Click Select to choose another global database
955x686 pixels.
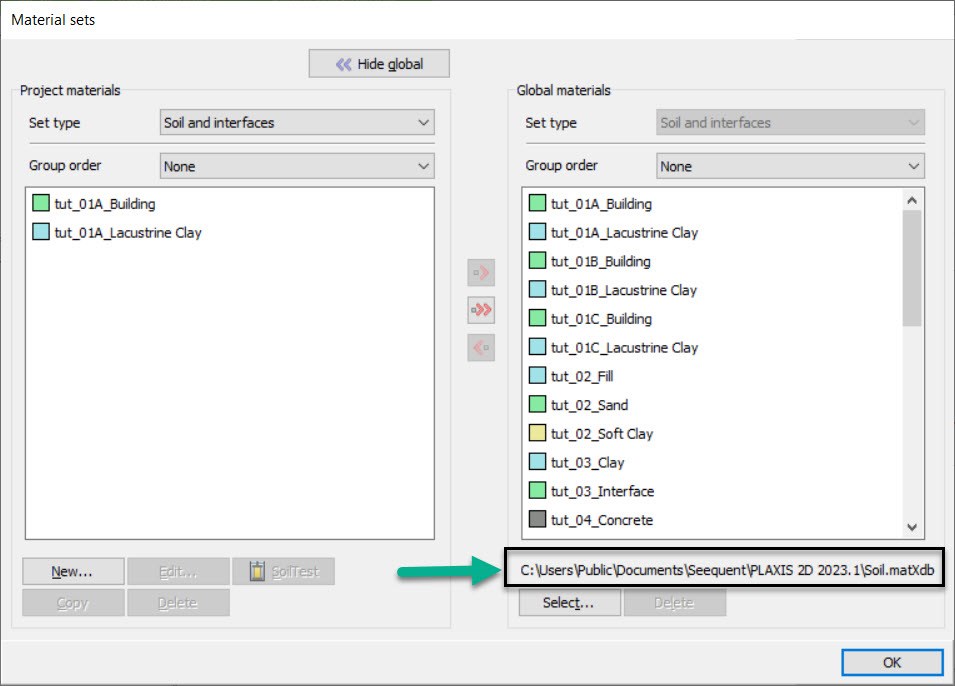tap(569, 602)
